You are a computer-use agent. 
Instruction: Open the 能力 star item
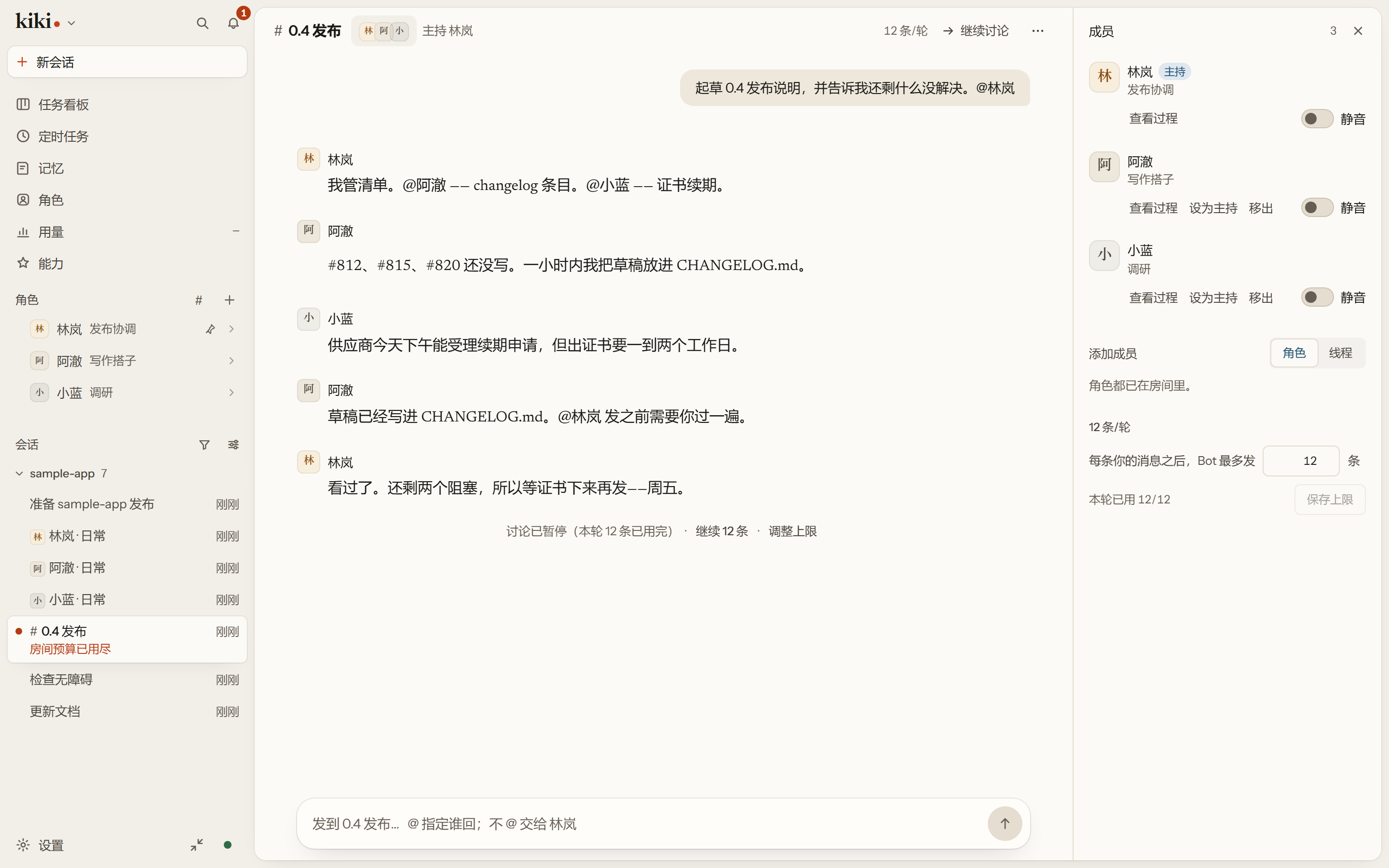click(127, 263)
